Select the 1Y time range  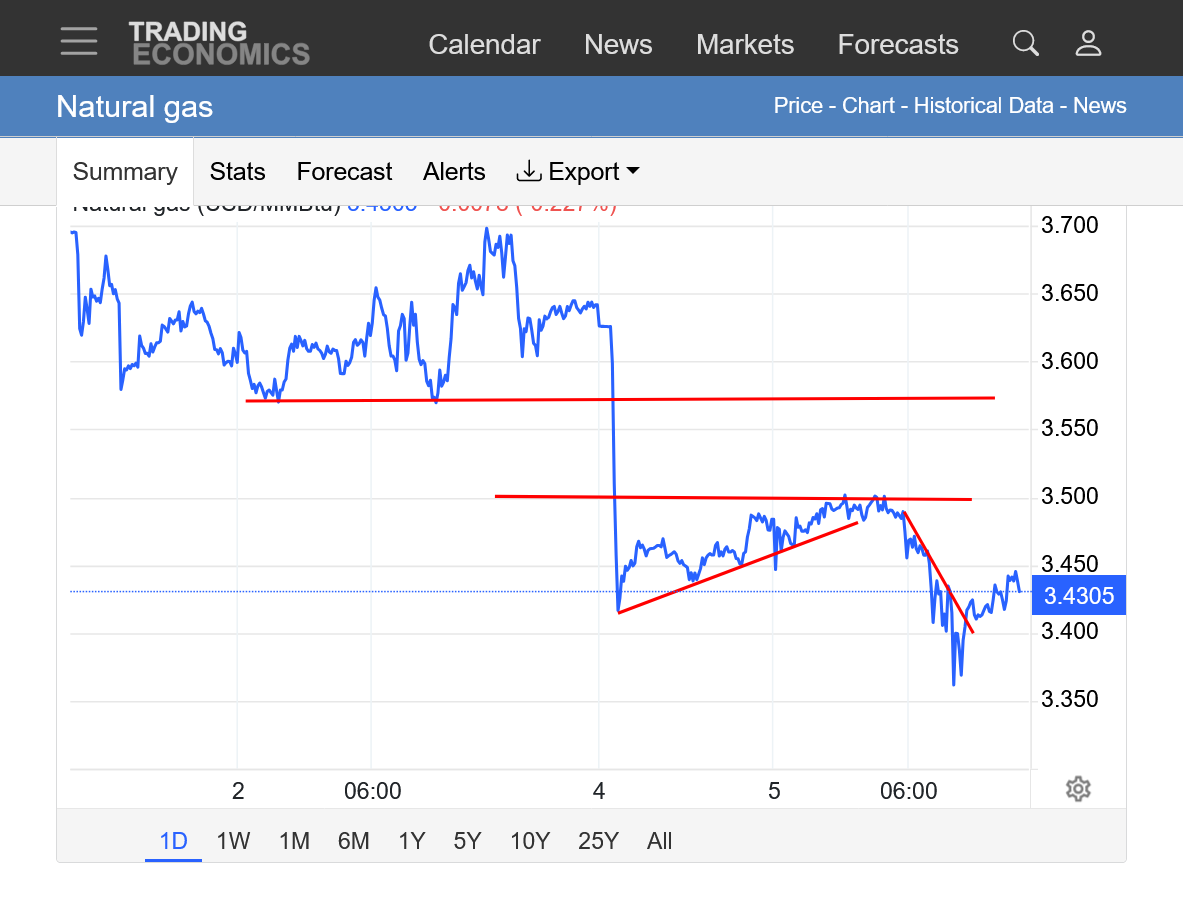coord(411,841)
